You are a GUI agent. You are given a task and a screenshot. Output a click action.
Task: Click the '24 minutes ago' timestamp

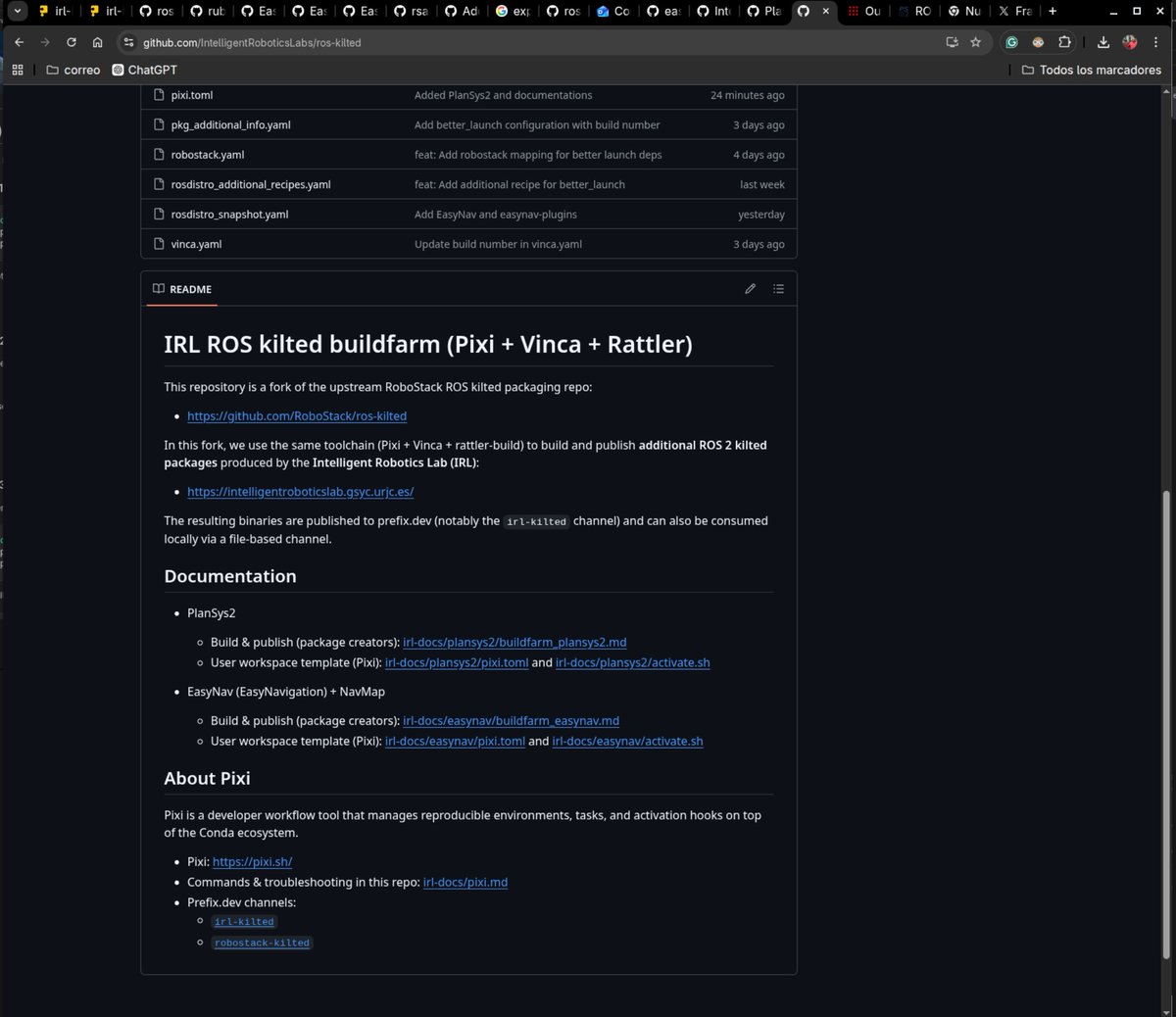point(748,95)
